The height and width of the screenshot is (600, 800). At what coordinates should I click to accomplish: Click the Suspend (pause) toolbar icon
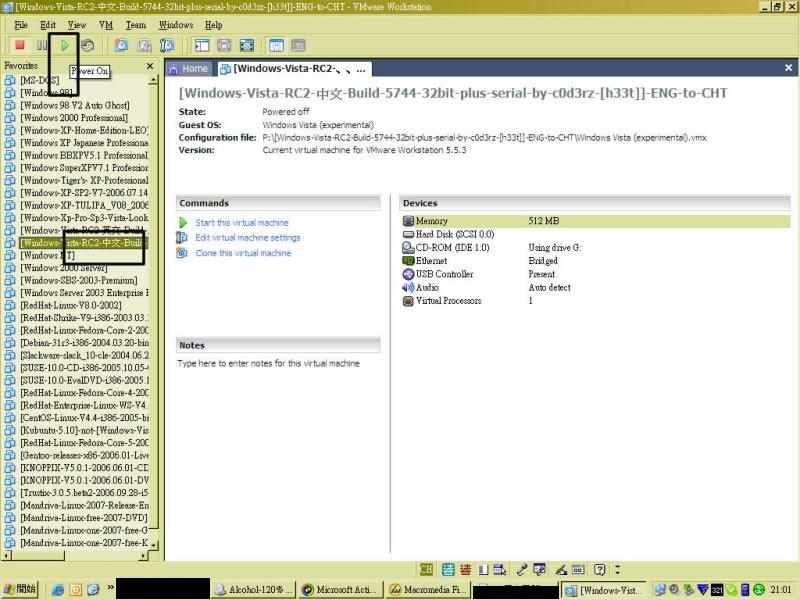coord(42,45)
